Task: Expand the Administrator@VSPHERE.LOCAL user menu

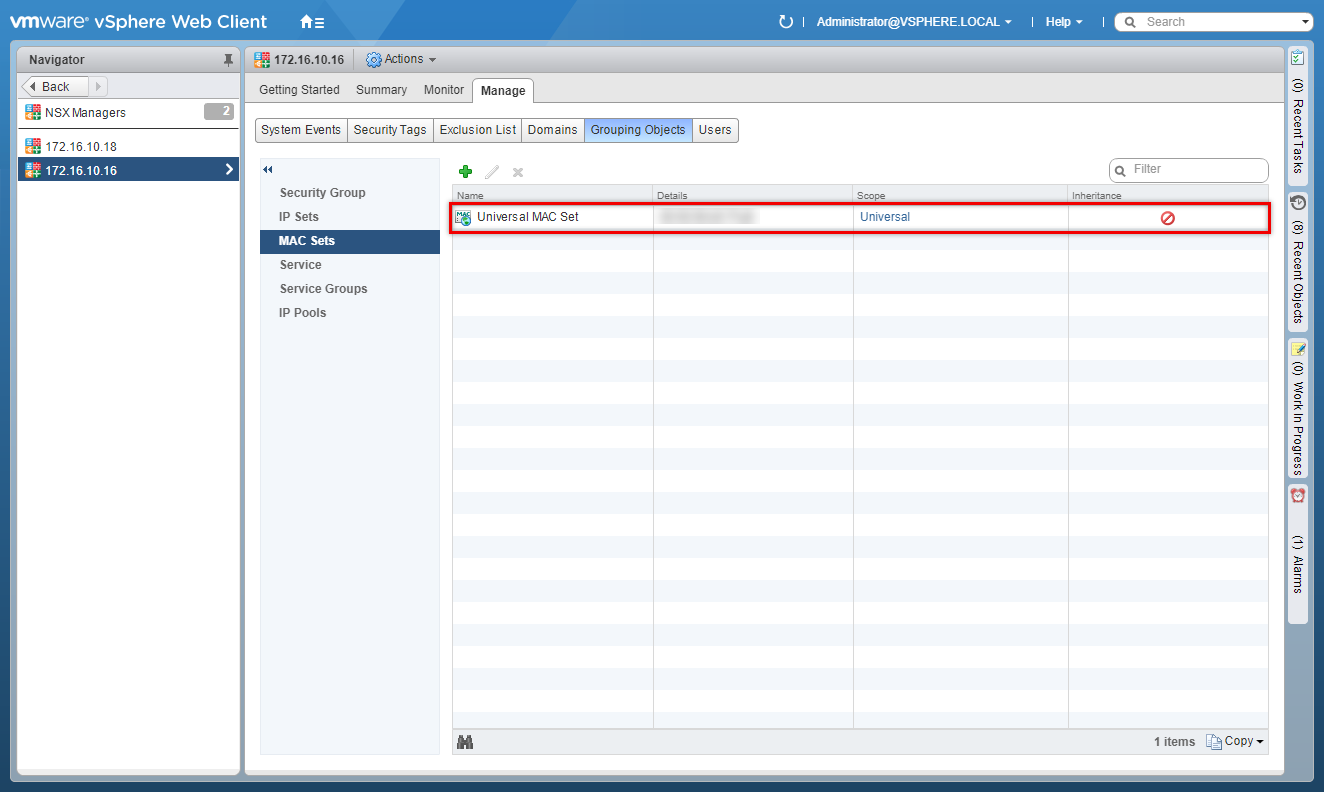Action: 914,22
